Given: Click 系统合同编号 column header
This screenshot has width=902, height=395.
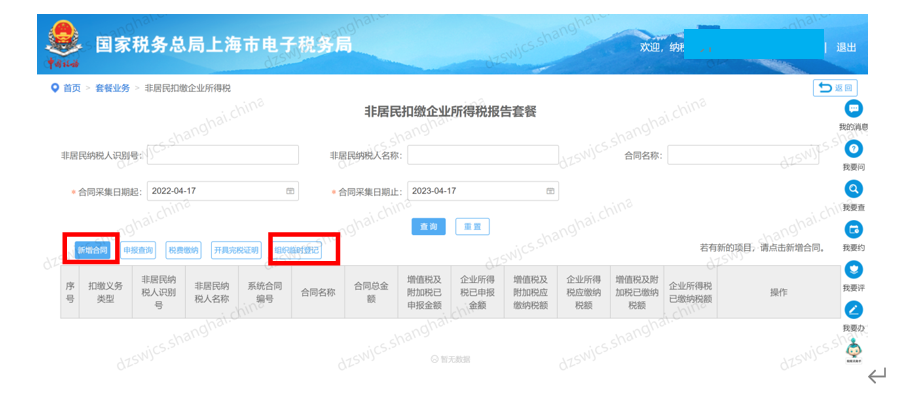Looking at the screenshot, I should pos(265,292).
